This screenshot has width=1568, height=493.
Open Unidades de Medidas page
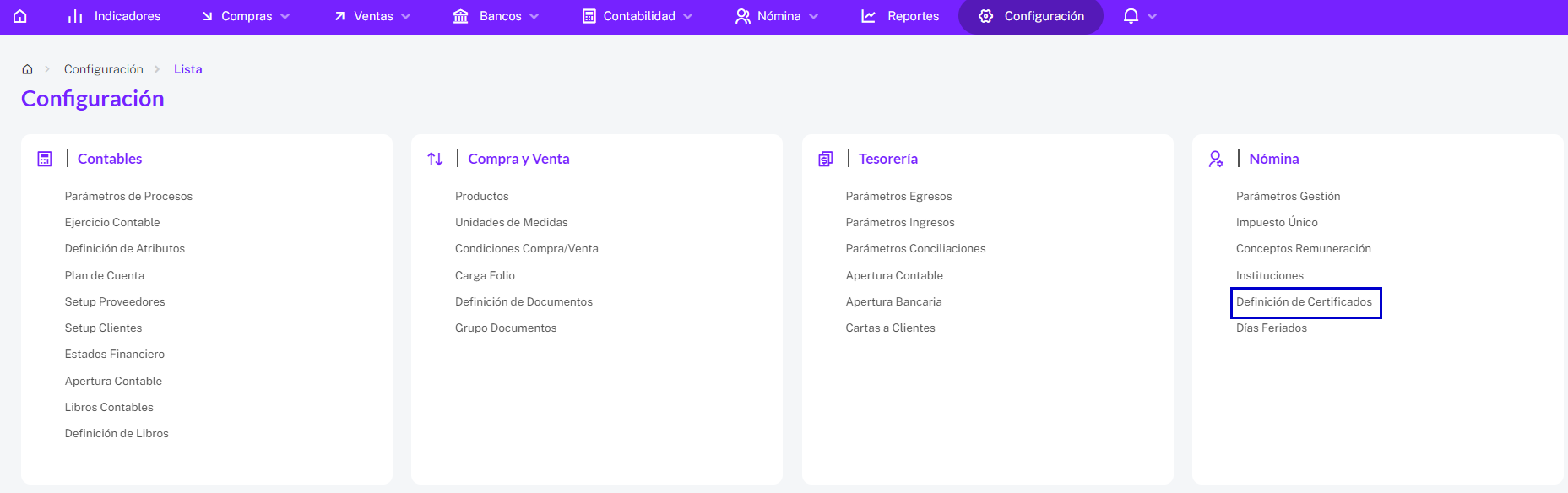512,223
